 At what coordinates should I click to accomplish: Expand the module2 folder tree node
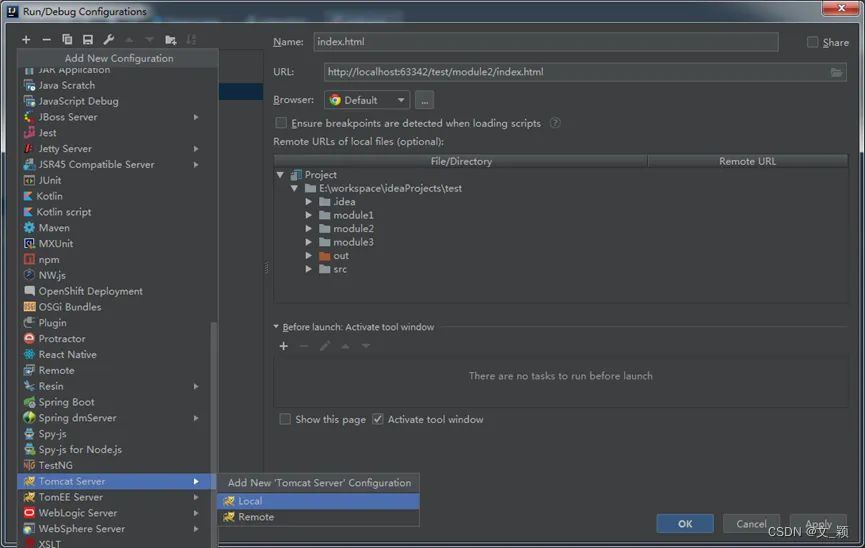click(x=309, y=229)
